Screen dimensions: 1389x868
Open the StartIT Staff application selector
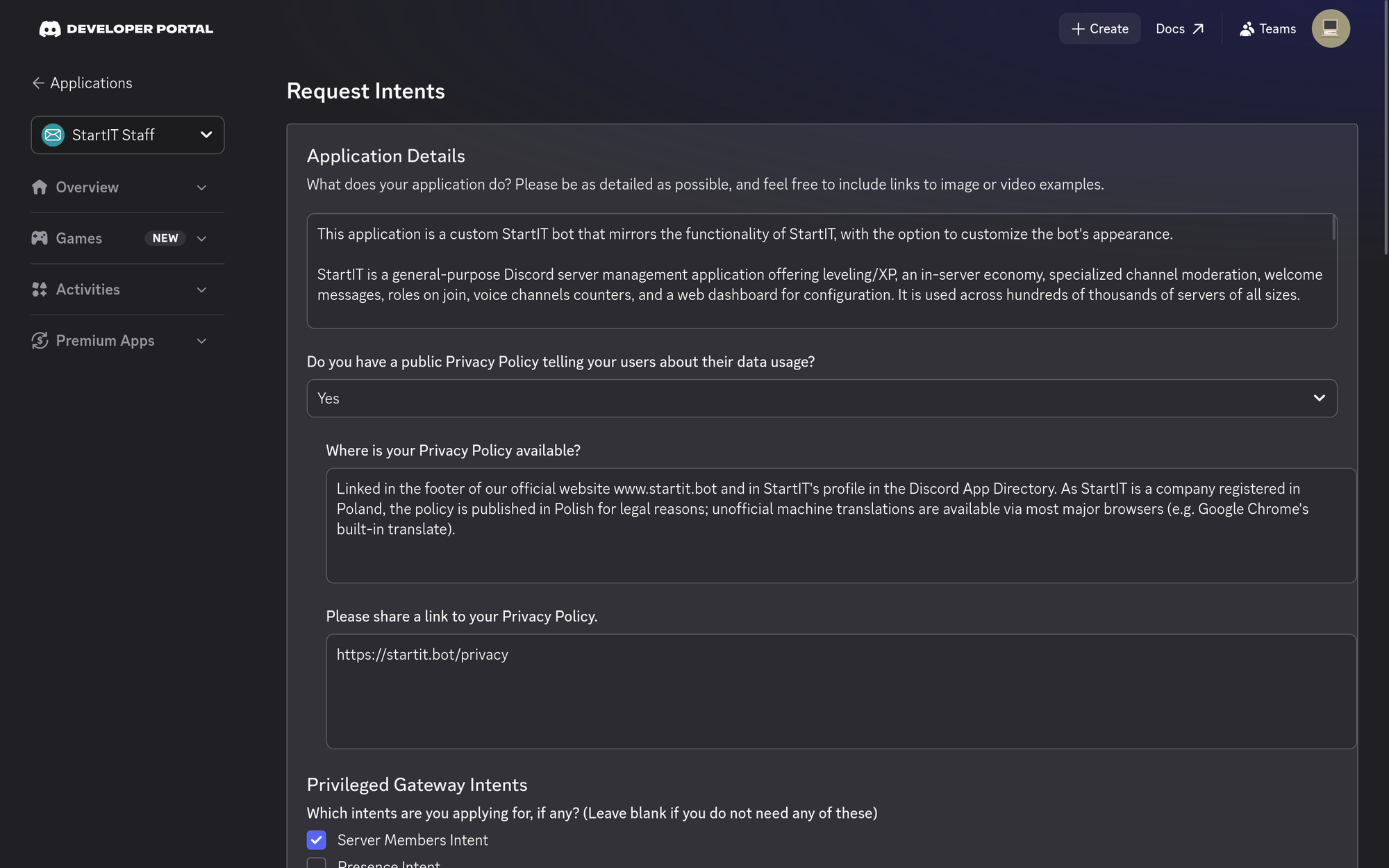128,135
